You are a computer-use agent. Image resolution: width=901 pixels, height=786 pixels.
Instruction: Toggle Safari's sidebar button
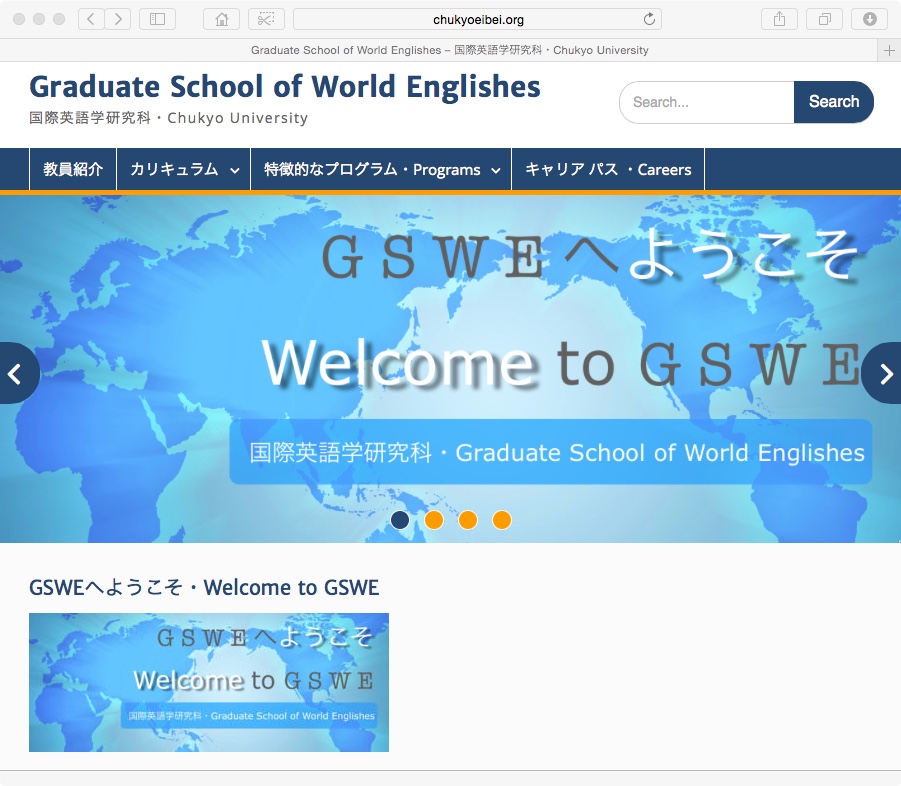pos(157,19)
